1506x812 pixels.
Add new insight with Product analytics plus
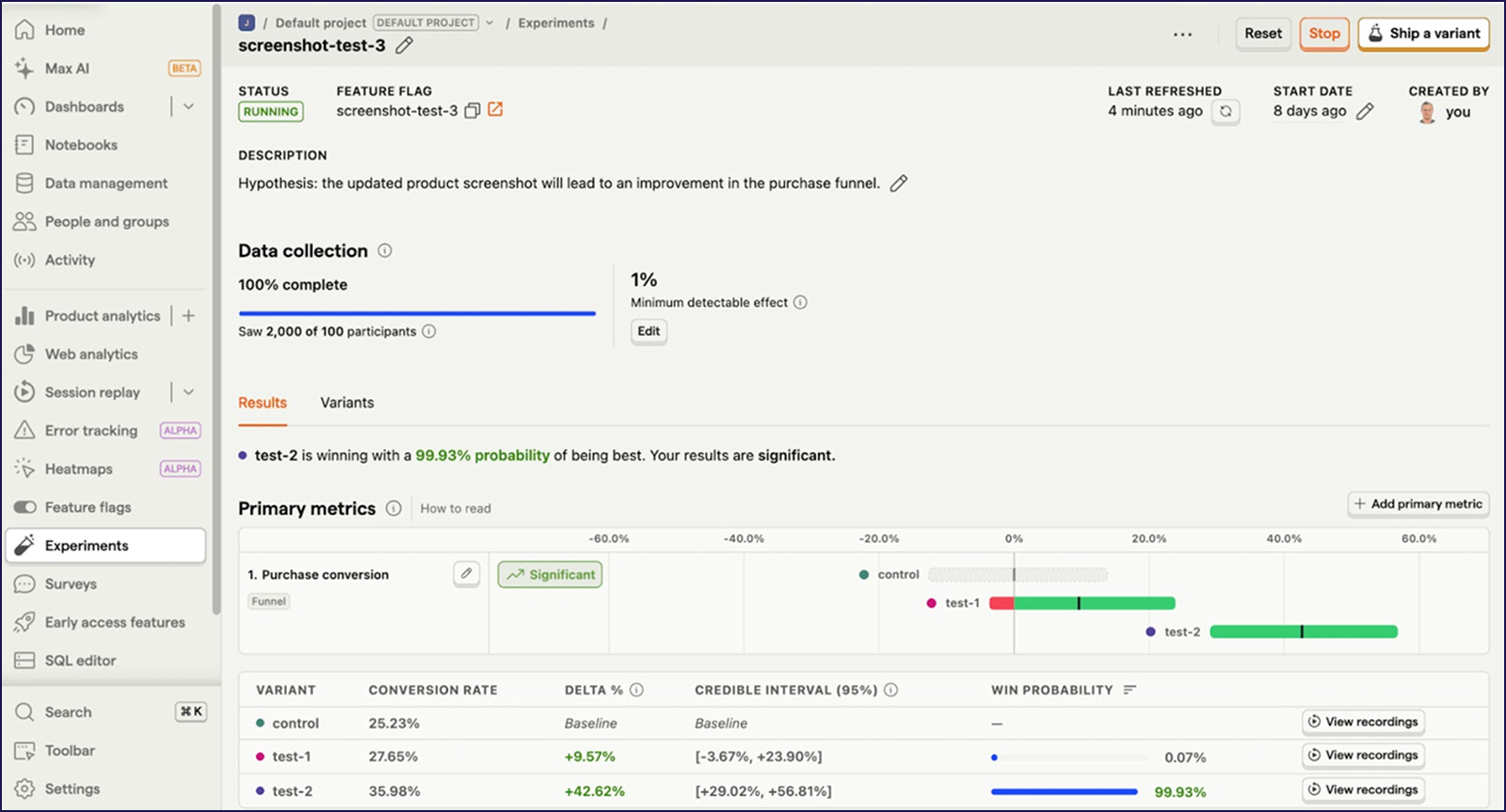click(x=188, y=316)
